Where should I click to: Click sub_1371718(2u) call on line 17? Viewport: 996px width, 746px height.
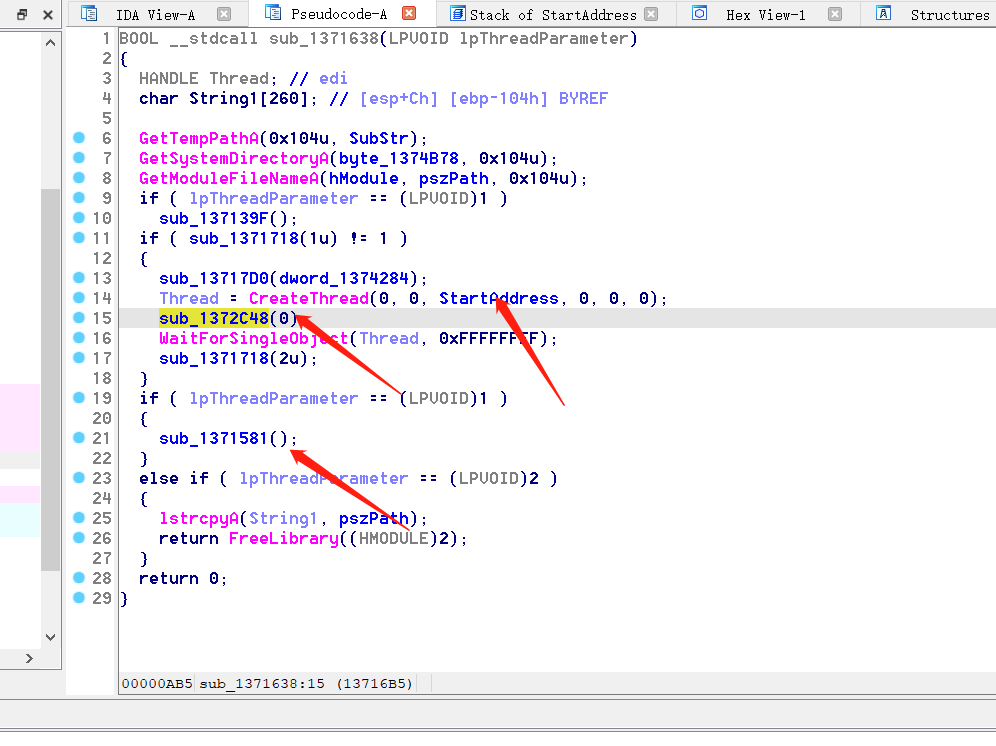point(233,358)
